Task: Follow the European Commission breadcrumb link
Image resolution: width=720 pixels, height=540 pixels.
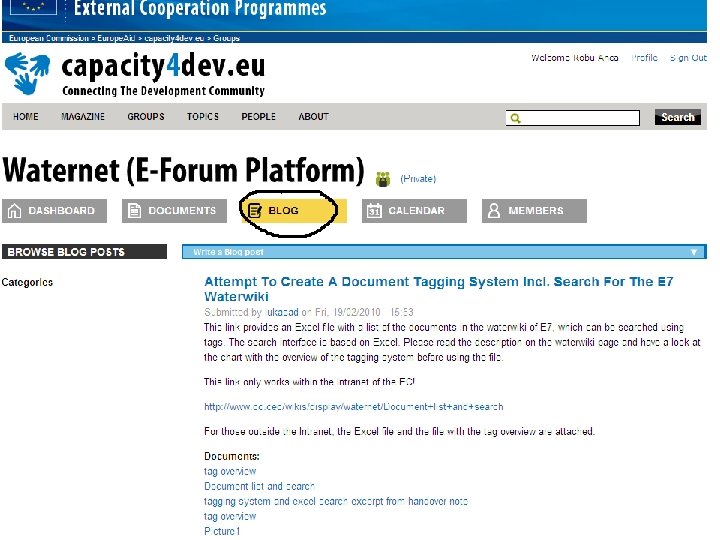Action: [x=49, y=38]
